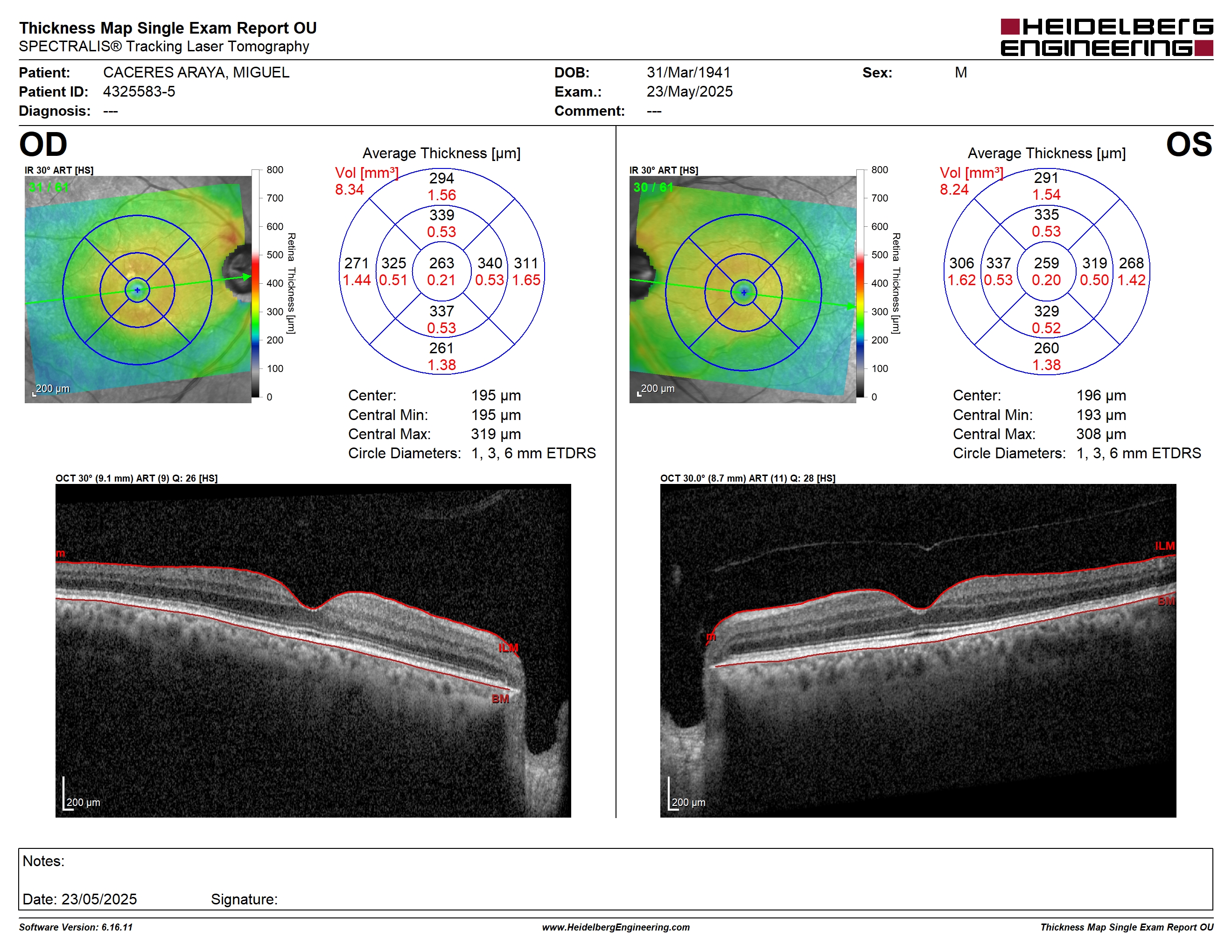Image resolution: width=1232 pixels, height=952 pixels.
Task: Click OS inner right value 319
Action: [x=1094, y=263]
